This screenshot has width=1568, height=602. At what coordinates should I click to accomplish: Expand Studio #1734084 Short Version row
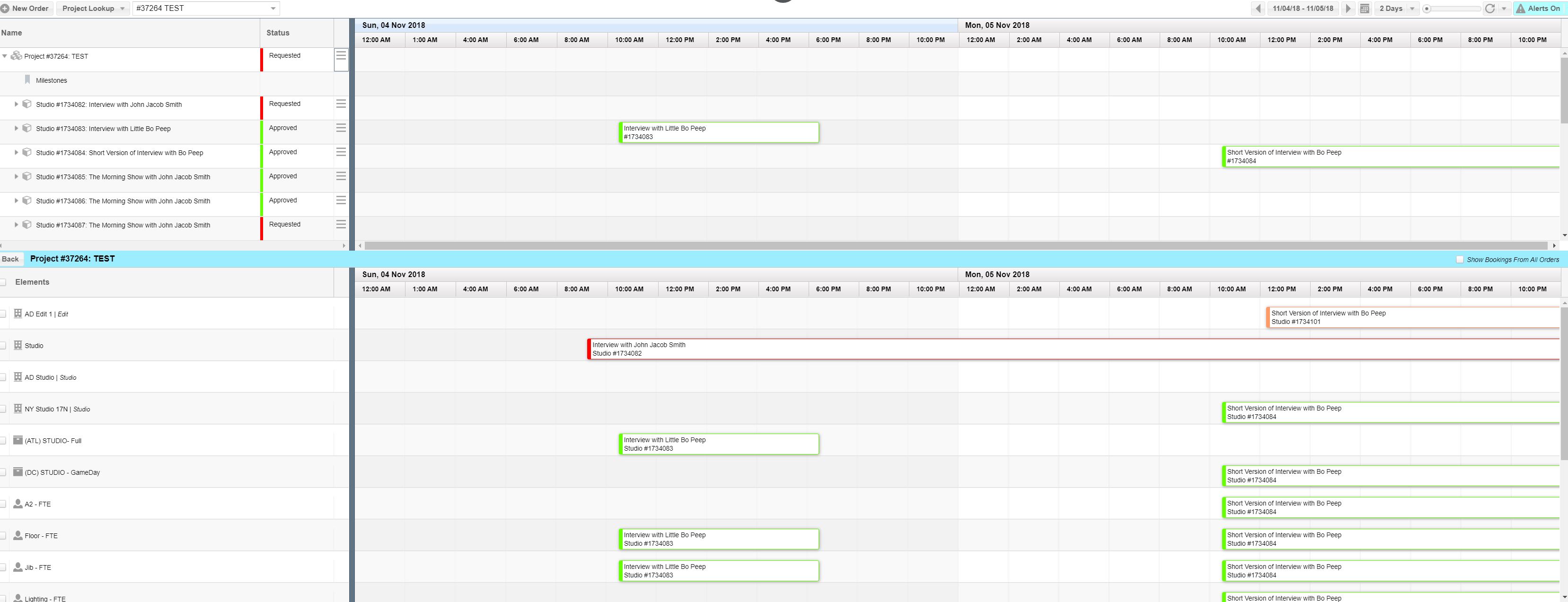click(x=17, y=152)
